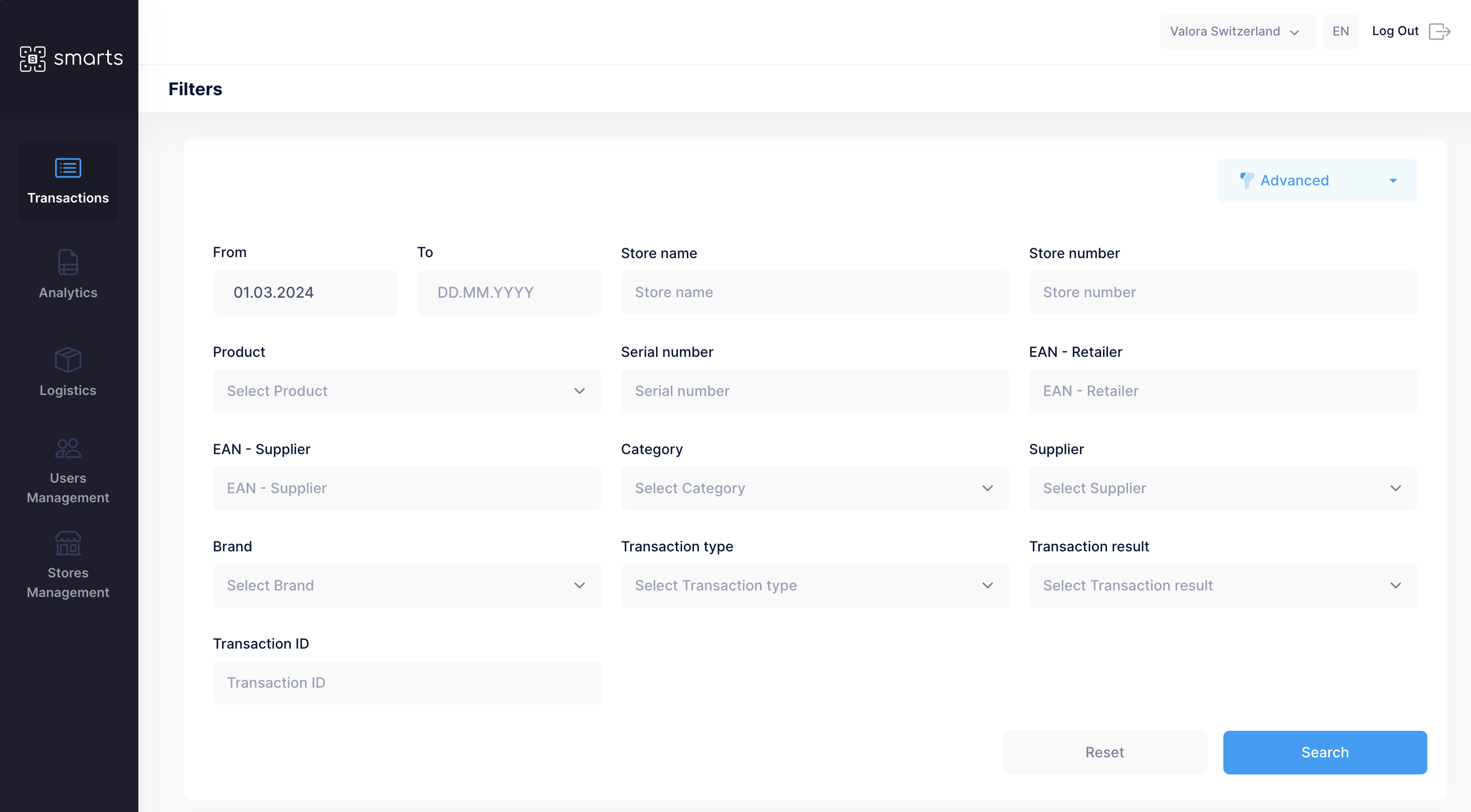Go to Logistics menu label

click(68, 390)
